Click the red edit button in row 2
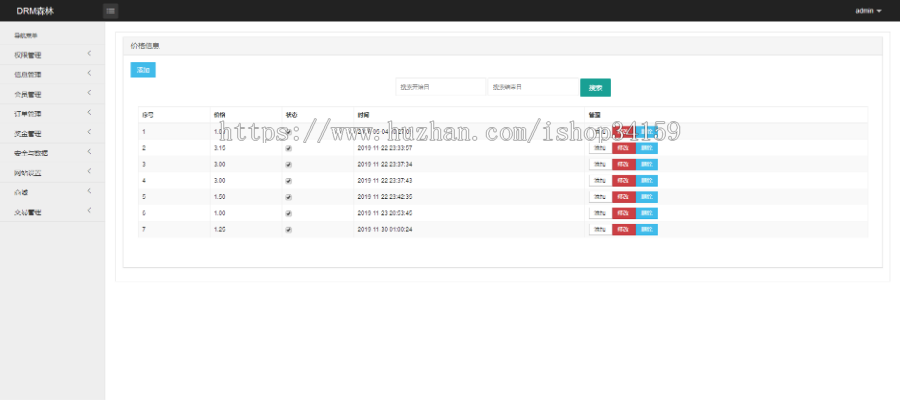 624,148
